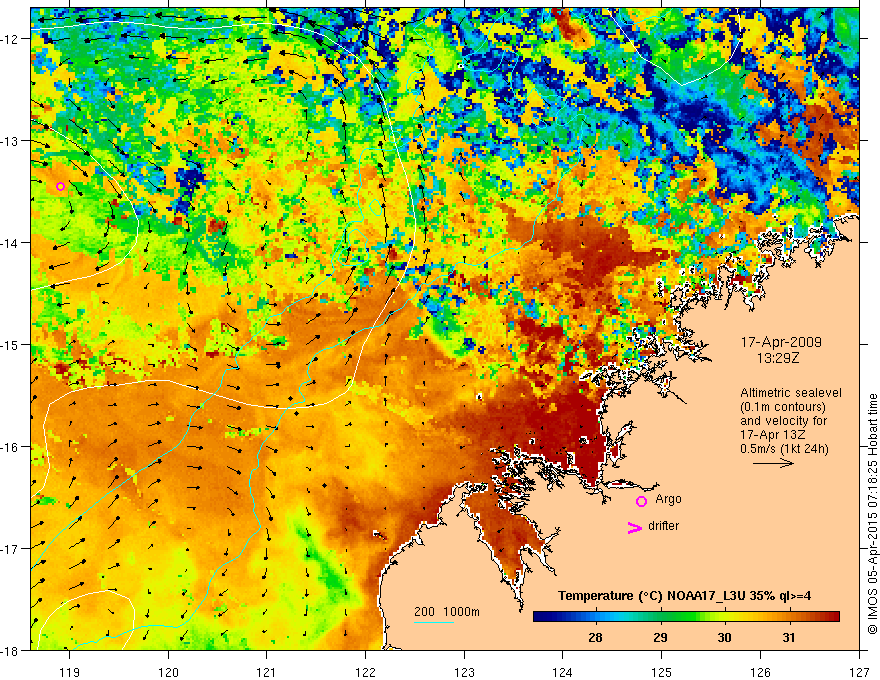880x680 pixels.
Task: Click the 'Argo' legend label
Action: [668, 499]
